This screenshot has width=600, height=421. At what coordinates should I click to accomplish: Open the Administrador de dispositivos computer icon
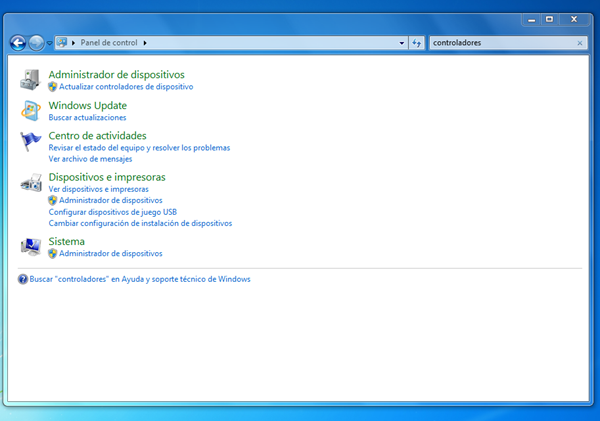coord(30,80)
